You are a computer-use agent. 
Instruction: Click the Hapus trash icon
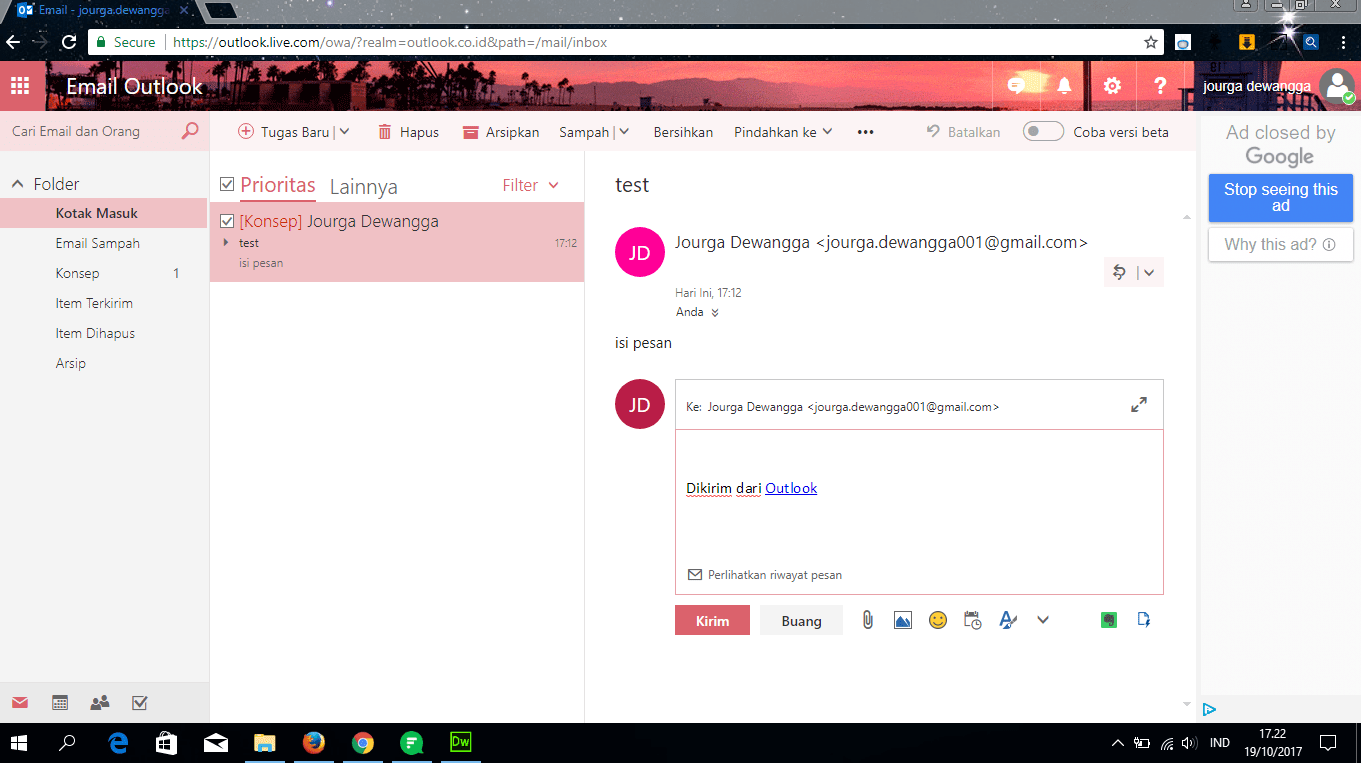384,132
